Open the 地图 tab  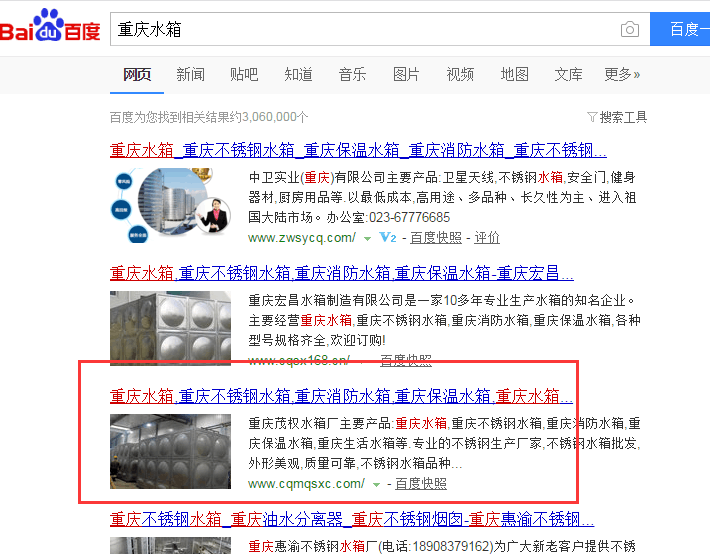(514, 74)
